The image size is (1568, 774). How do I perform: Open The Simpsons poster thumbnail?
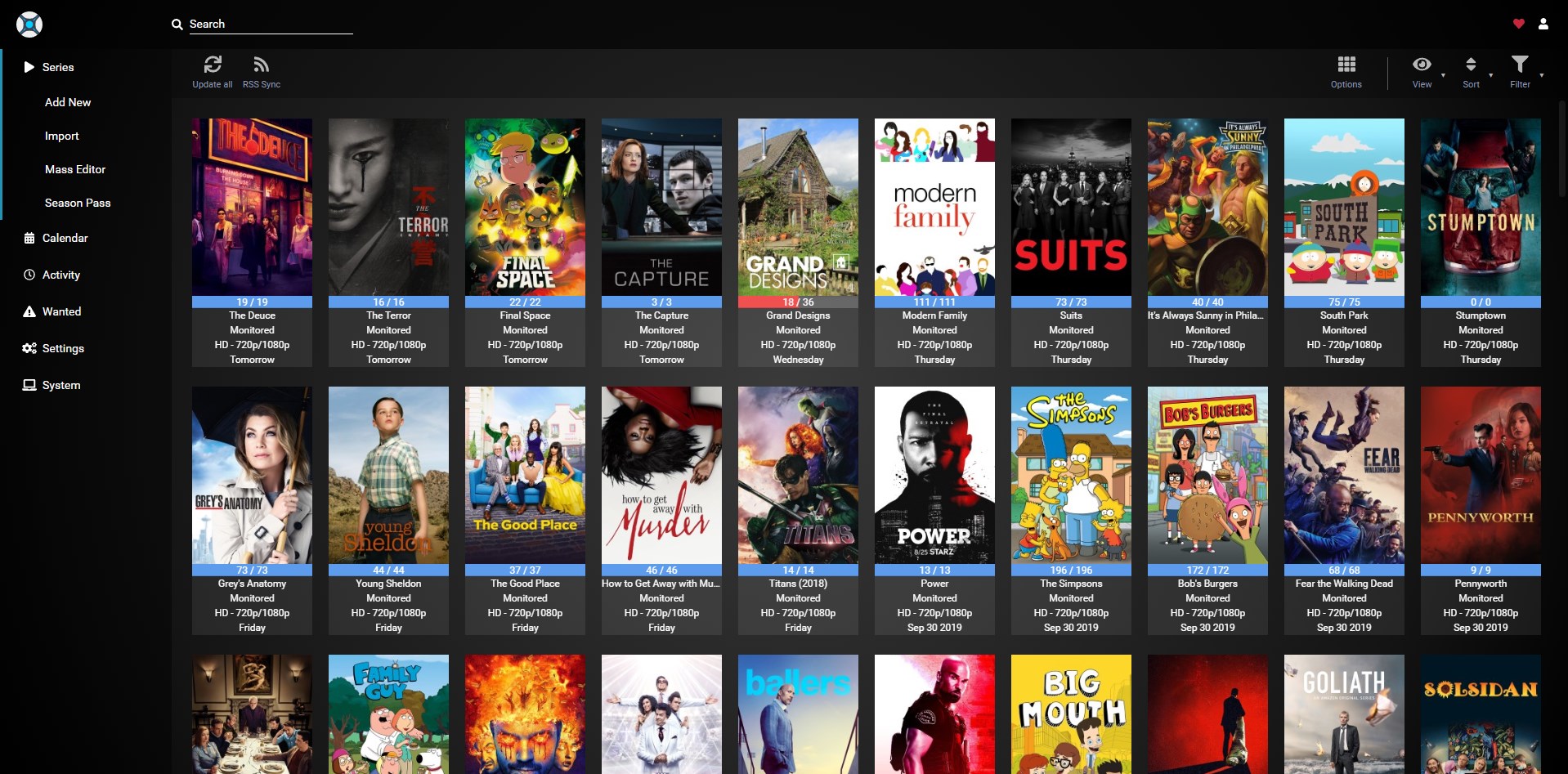pos(1071,475)
